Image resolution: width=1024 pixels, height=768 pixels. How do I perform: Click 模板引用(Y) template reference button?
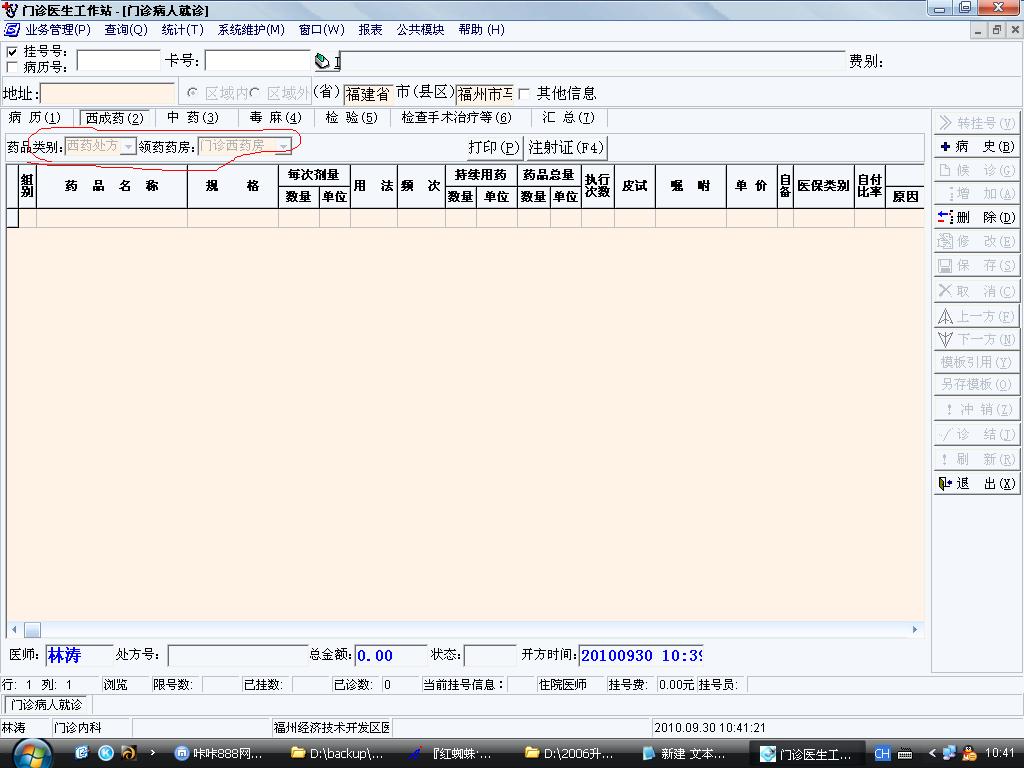coord(976,362)
